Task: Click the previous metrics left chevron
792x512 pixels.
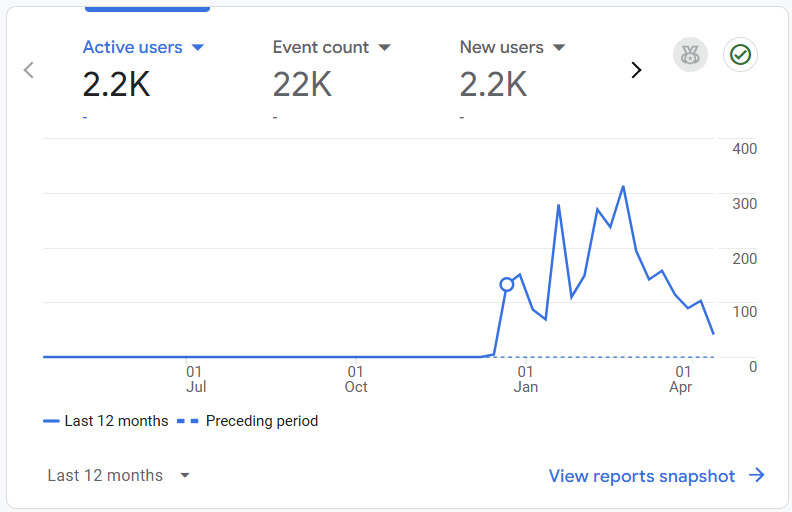Action: click(x=29, y=70)
